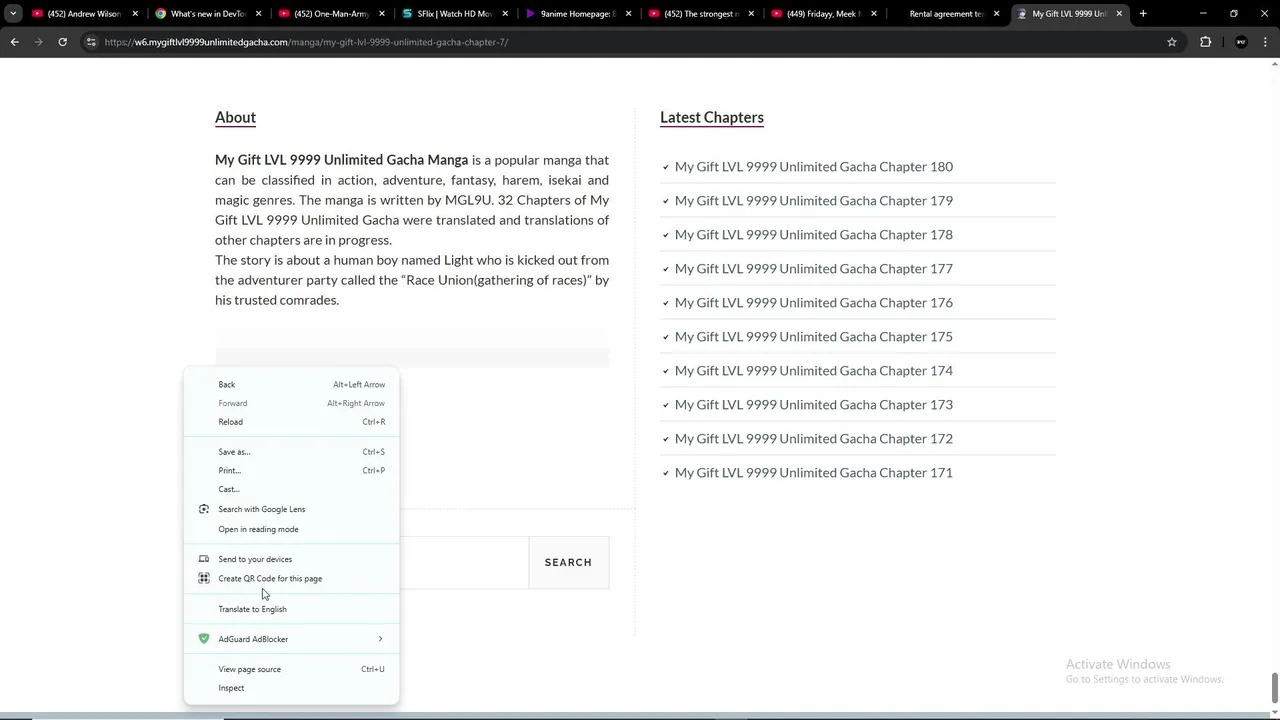This screenshot has height=720, width=1280.
Task: Open the tab search dropdown arrow
Action: 13,14
